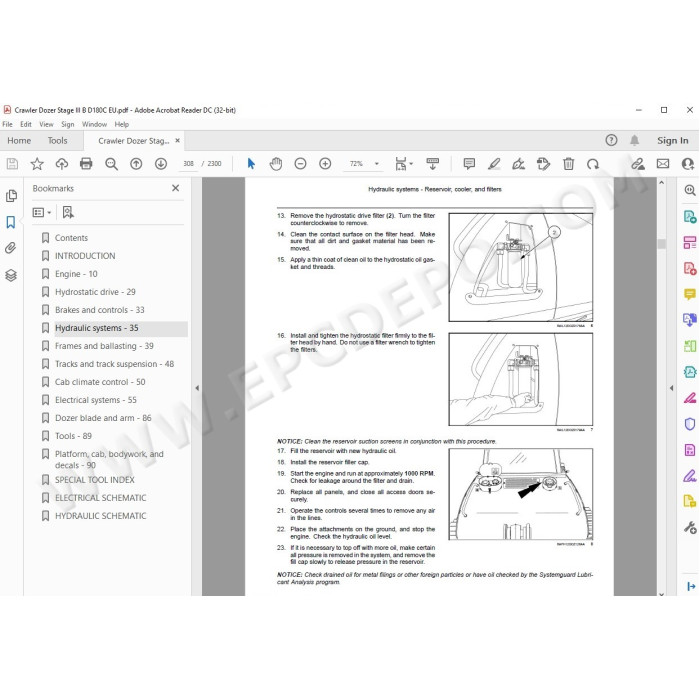The width and height of the screenshot is (700, 700).
Task: Click the star Add to favorites icon
Action: pyautogui.click(x=37, y=164)
